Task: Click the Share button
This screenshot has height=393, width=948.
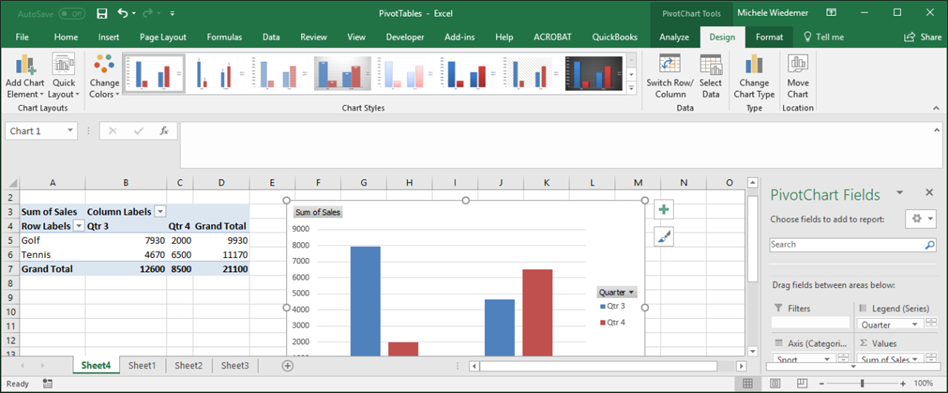Action: click(x=923, y=37)
